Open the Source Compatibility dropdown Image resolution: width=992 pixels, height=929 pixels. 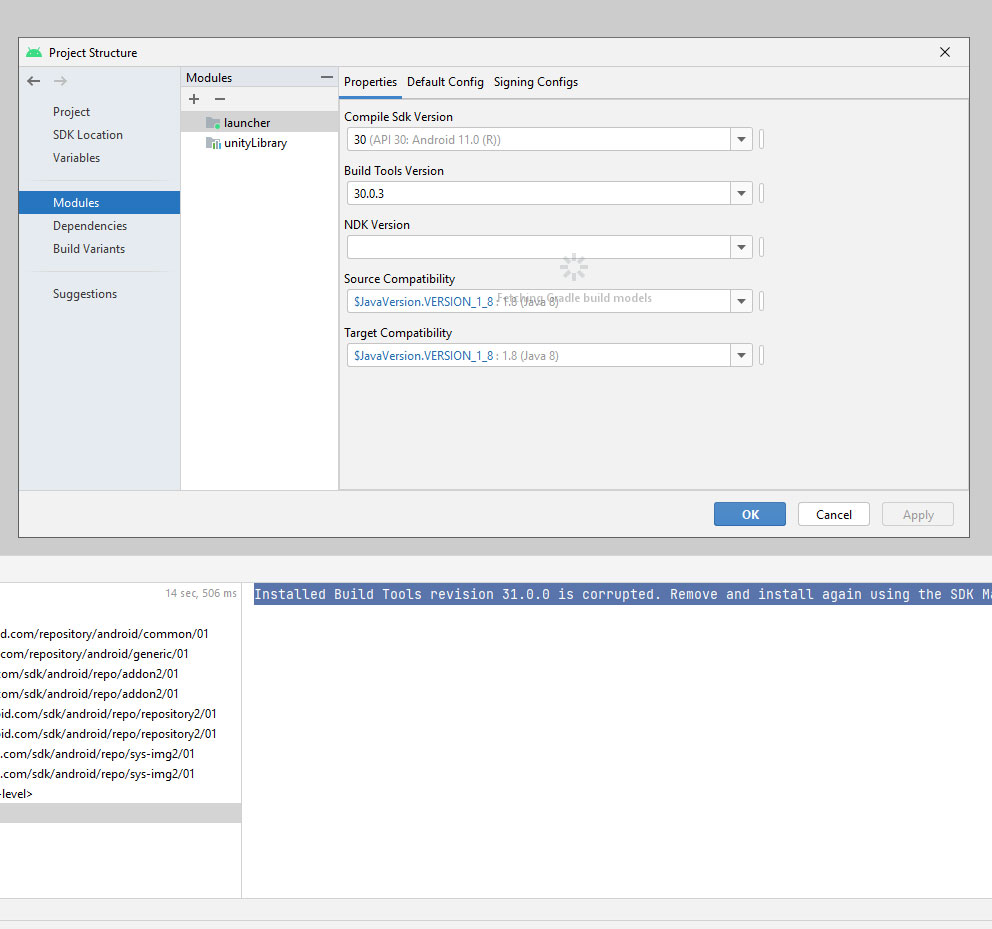(x=740, y=301)
